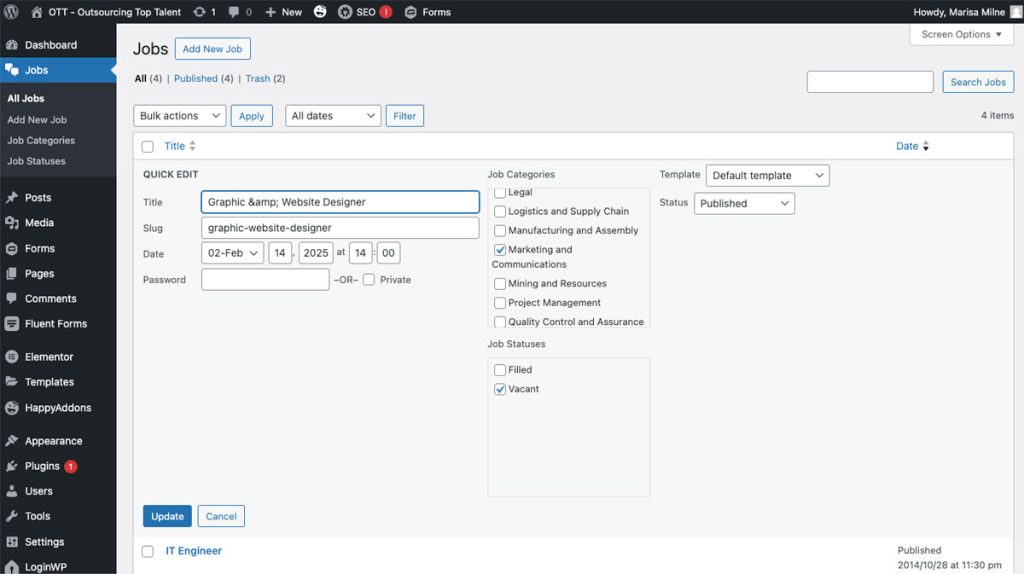Open the Bulk actions dropdown
1024x574 pixels.
point(179,116)
